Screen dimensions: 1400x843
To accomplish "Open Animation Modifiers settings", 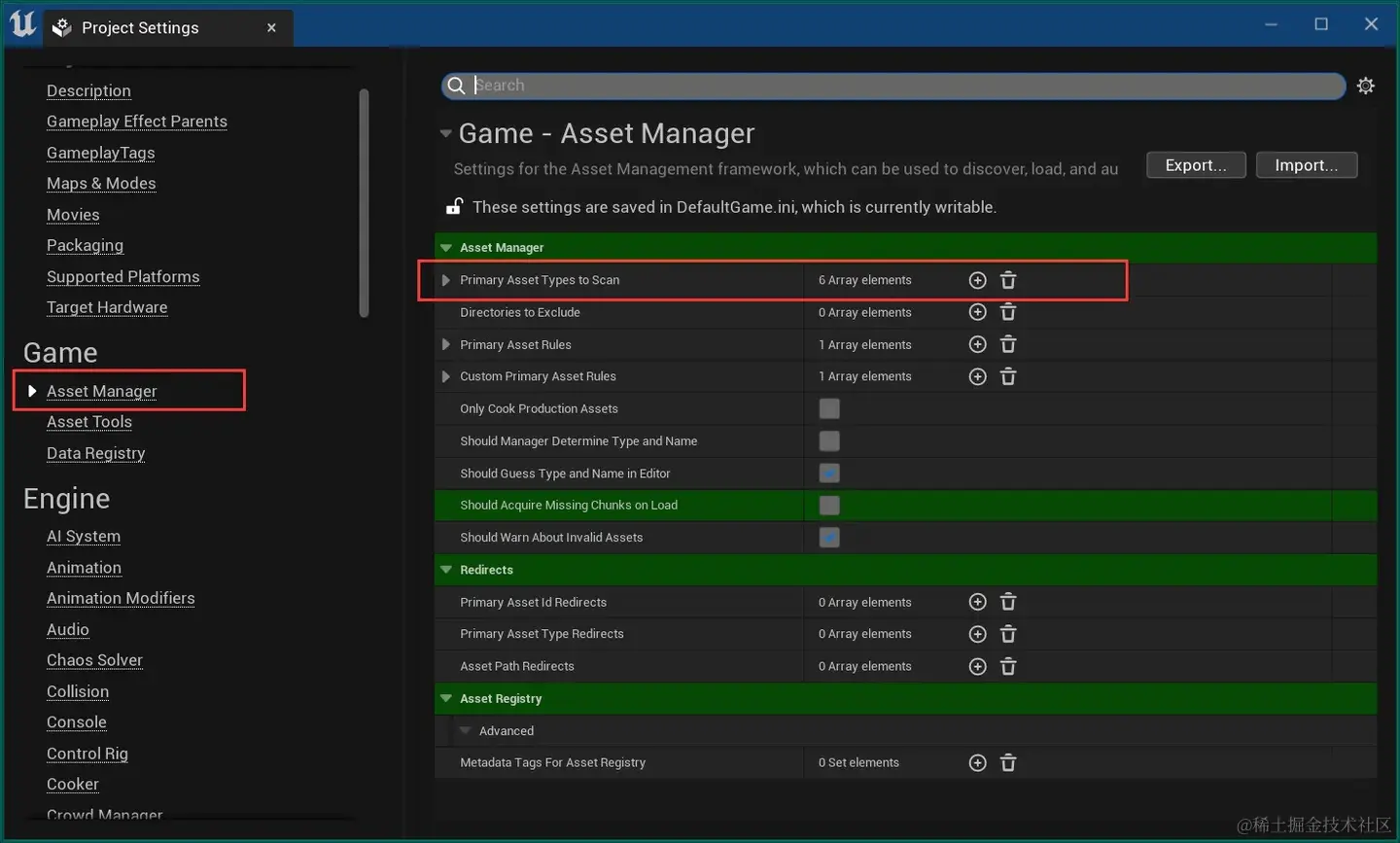I will 121,598.
